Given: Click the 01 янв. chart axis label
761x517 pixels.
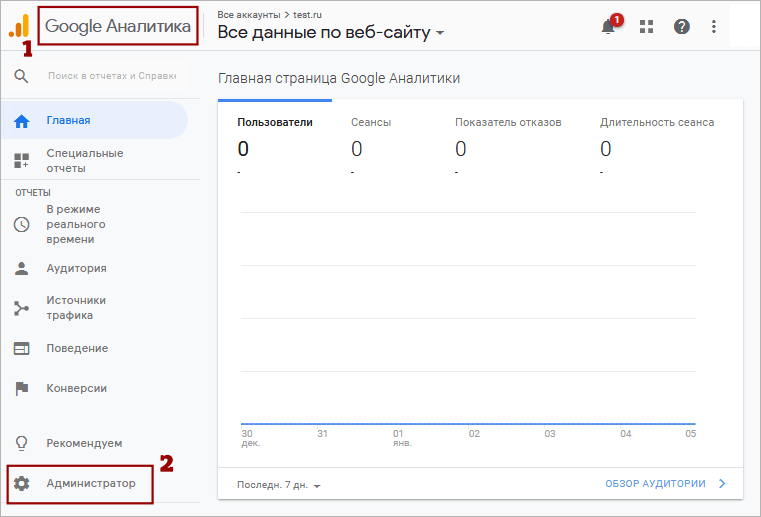Looking at the screenshot, I should coord(402,438).
